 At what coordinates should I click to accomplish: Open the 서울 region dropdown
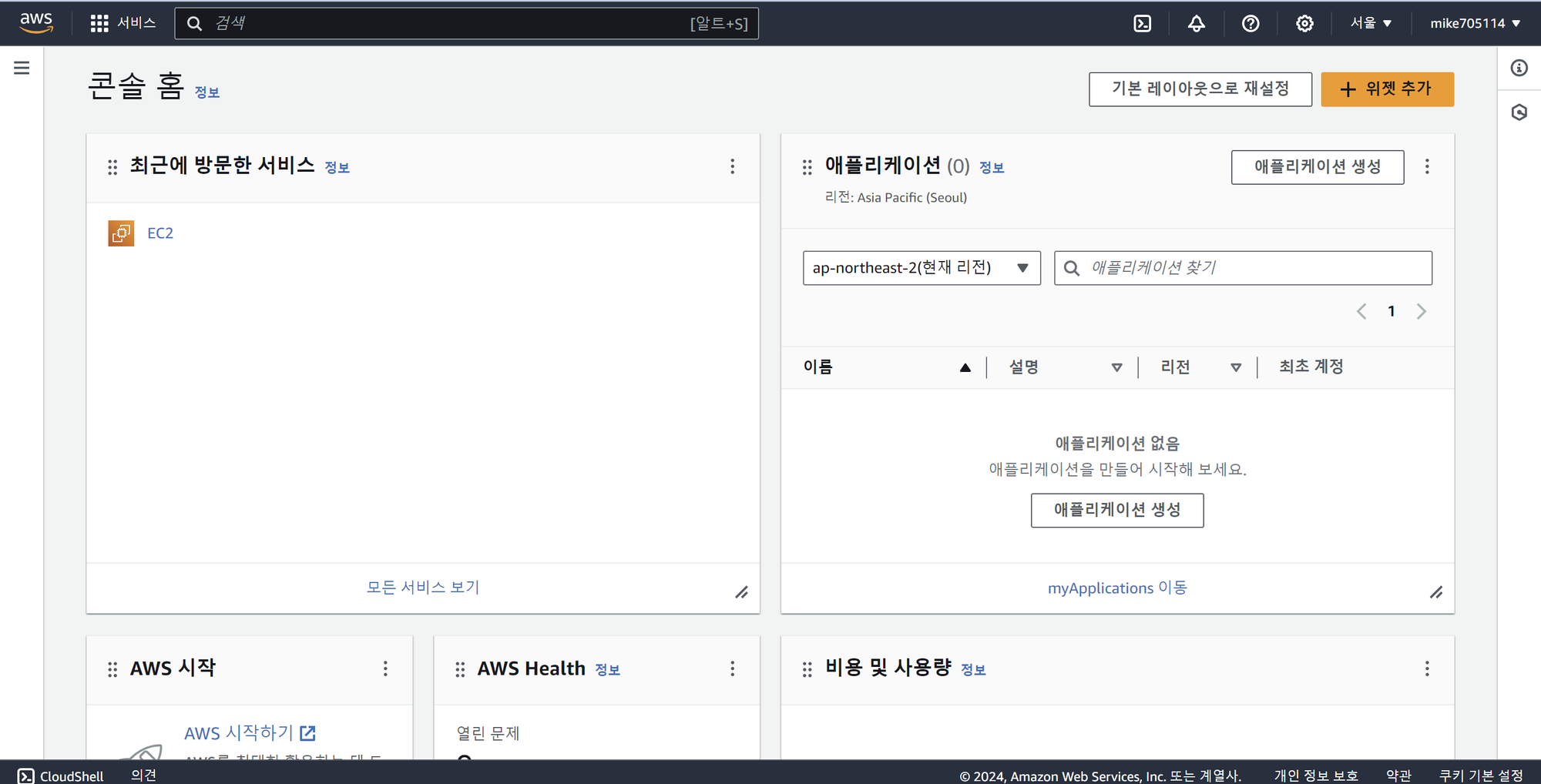(x=1371, y=23)
